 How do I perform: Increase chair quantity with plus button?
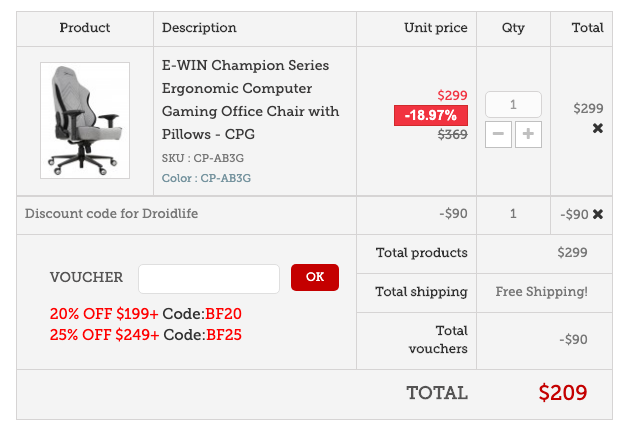[528, 134]
